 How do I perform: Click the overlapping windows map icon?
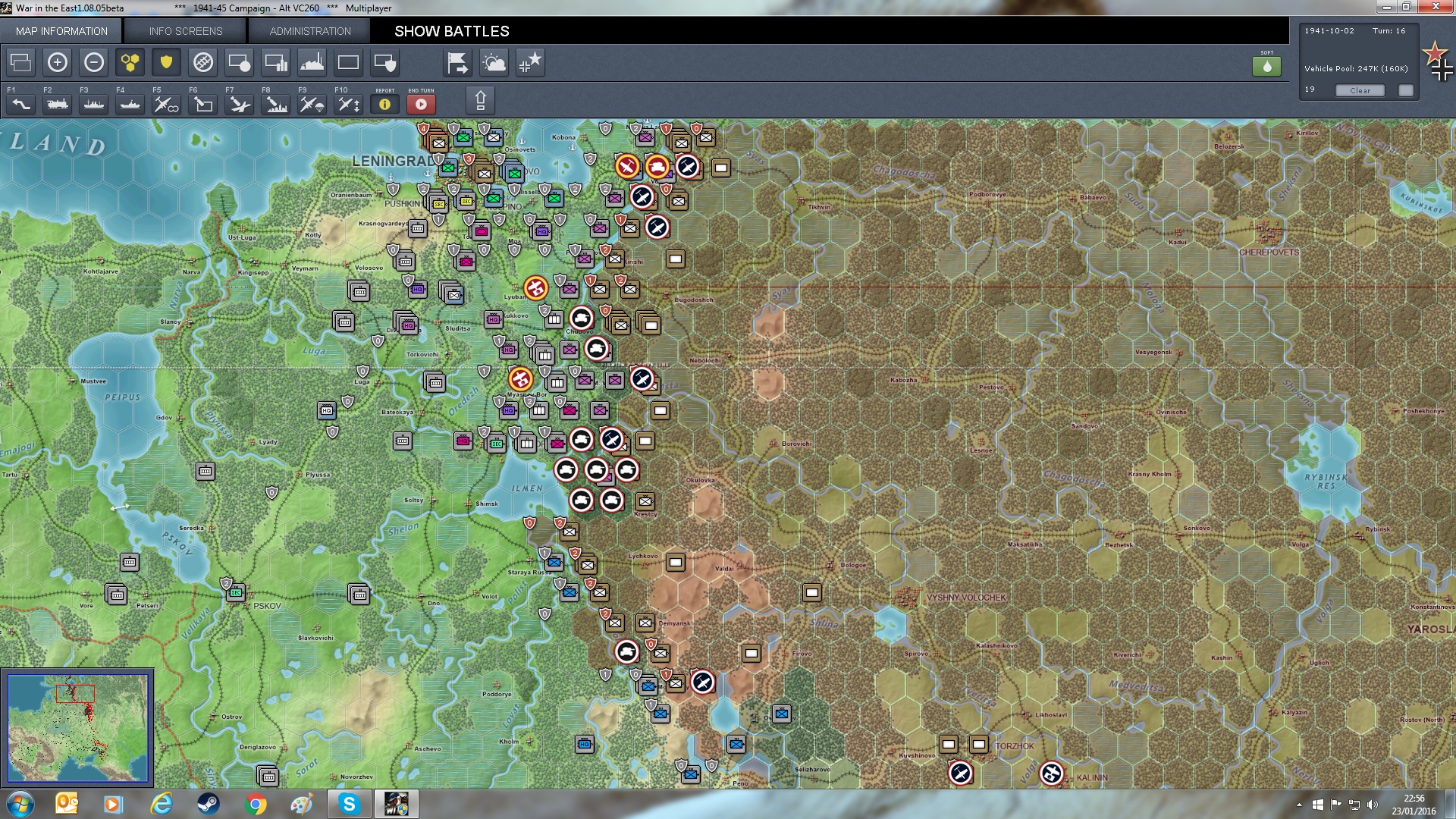pos(21,62)
